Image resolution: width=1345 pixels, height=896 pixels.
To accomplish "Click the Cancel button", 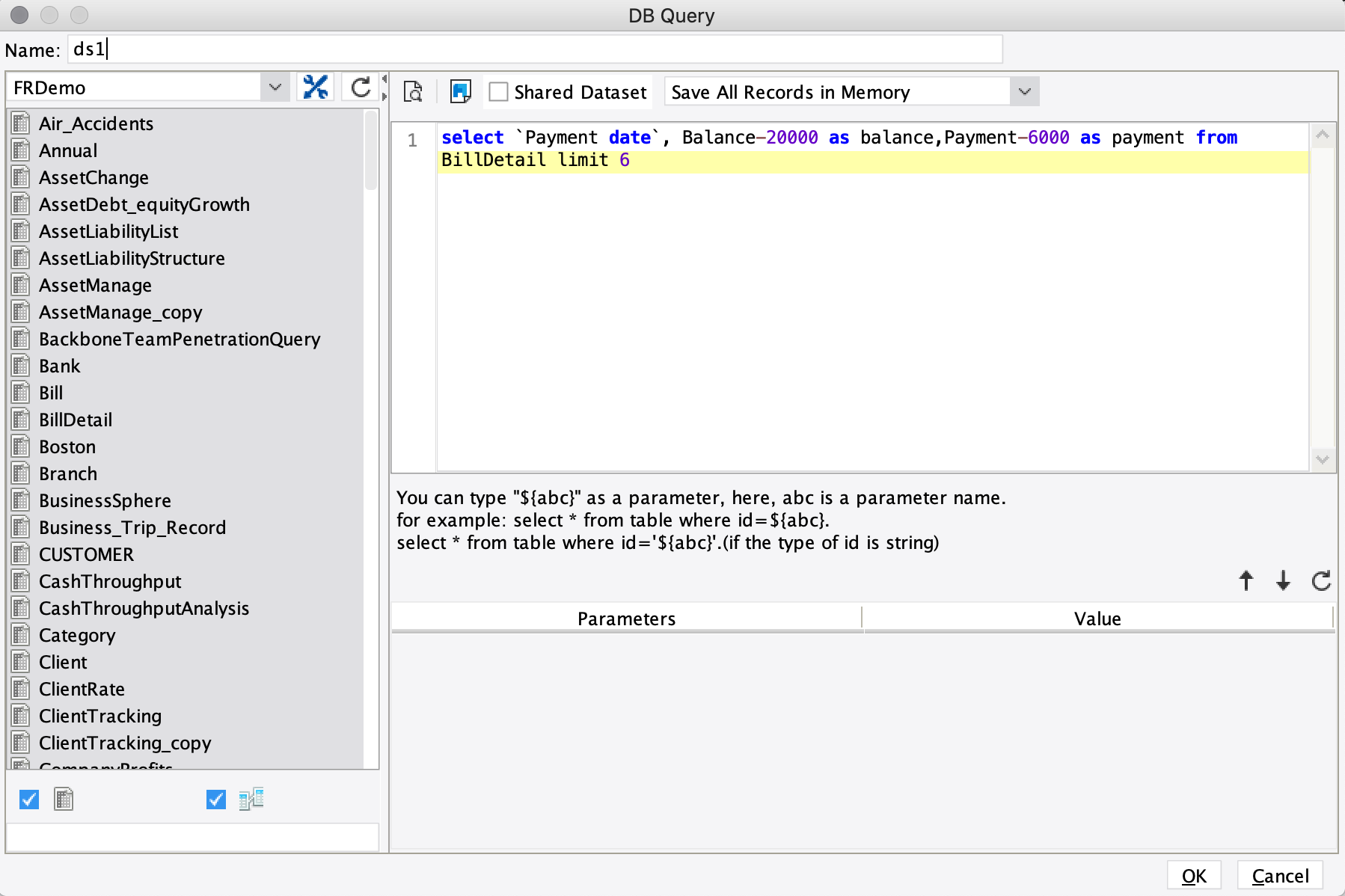I will click(1280, 876).
